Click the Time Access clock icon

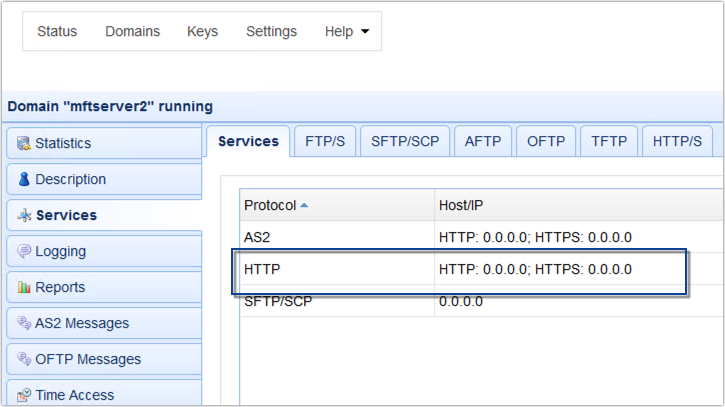[24, 395]
